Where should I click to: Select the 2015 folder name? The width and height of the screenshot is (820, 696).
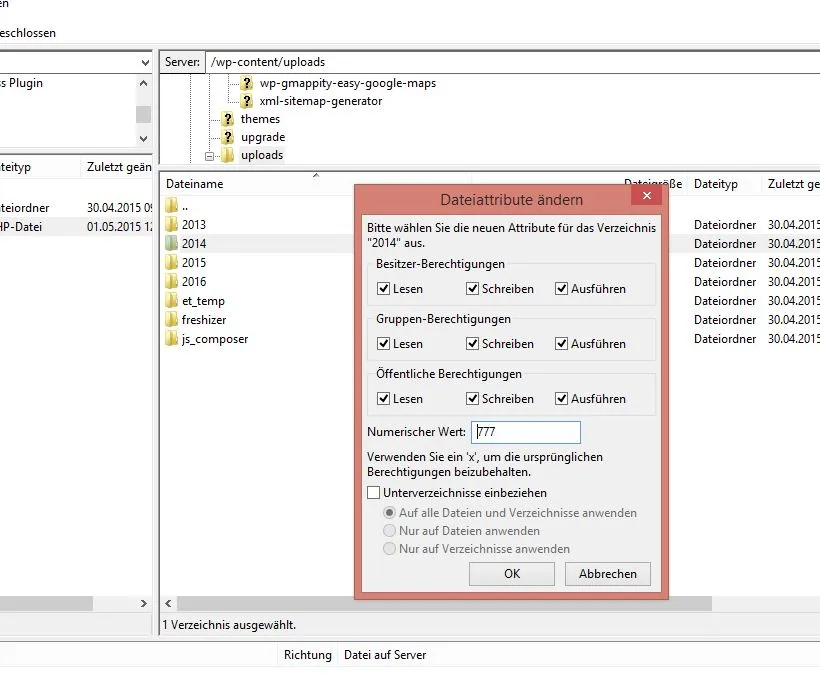click(194, 263)
